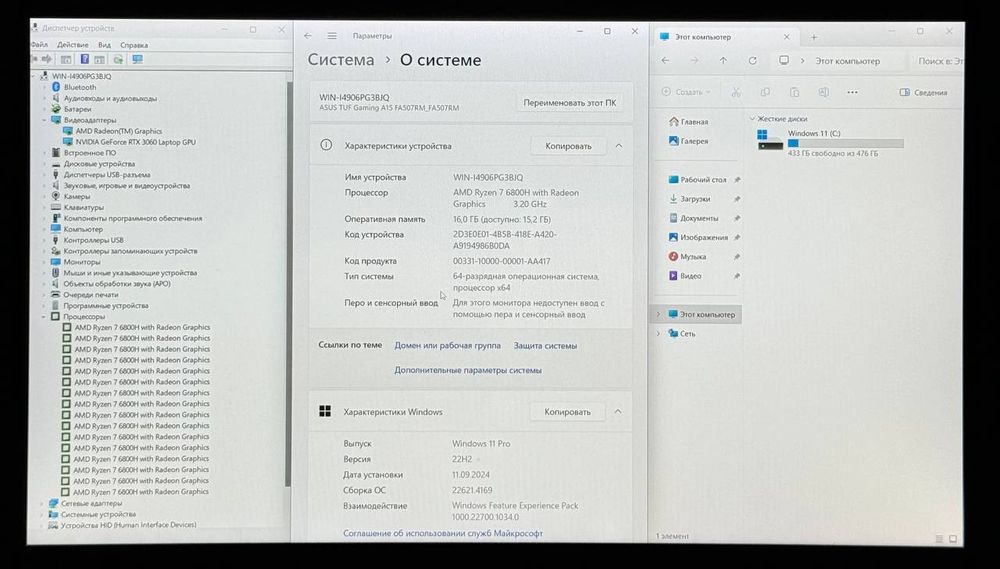Open the Справка menu in Device Manager

(x=134, y=45)
